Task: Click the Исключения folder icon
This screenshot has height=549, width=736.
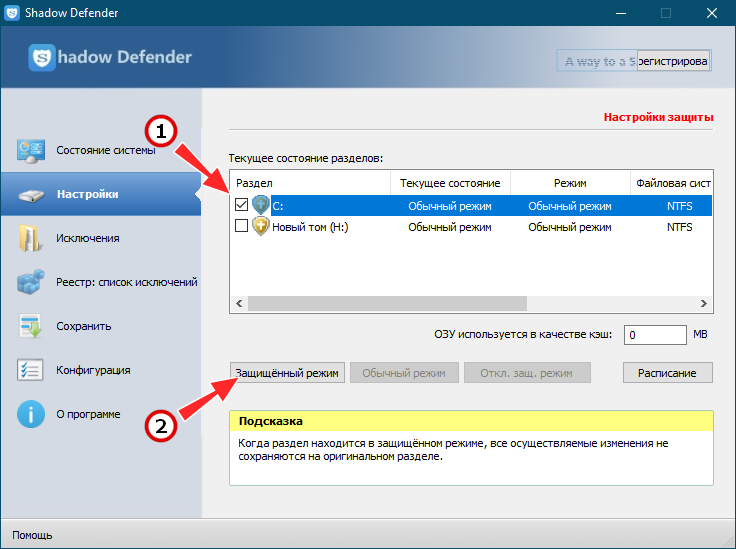Action: pyautogui.click(x=30, y=238)
